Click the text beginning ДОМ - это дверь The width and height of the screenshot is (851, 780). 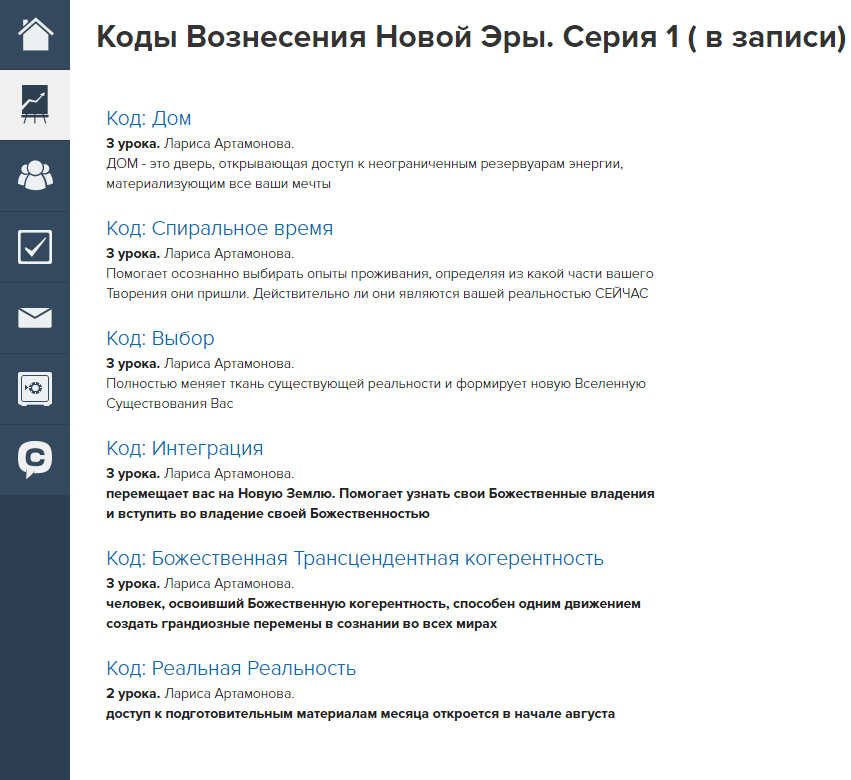[x=365, y=174]
